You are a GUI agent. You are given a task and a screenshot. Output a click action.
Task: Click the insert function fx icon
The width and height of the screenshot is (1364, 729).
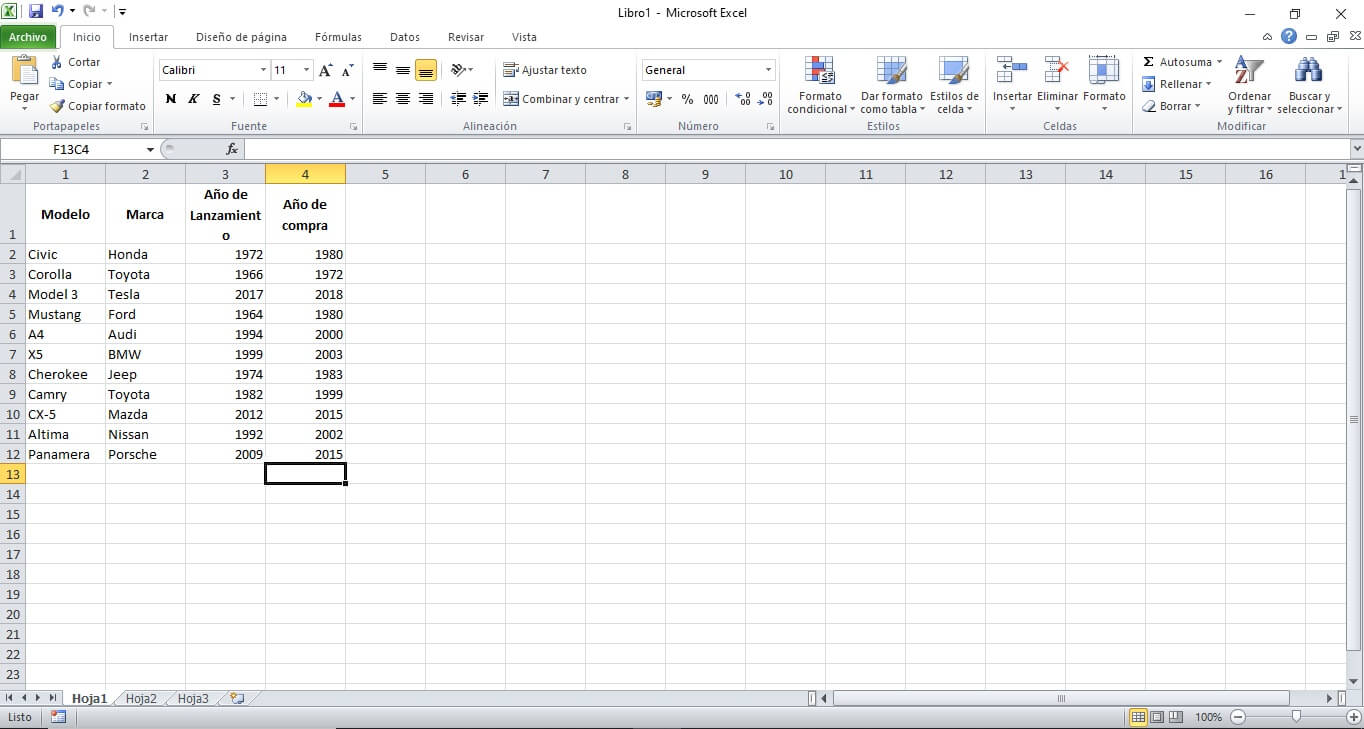point(232,149)
